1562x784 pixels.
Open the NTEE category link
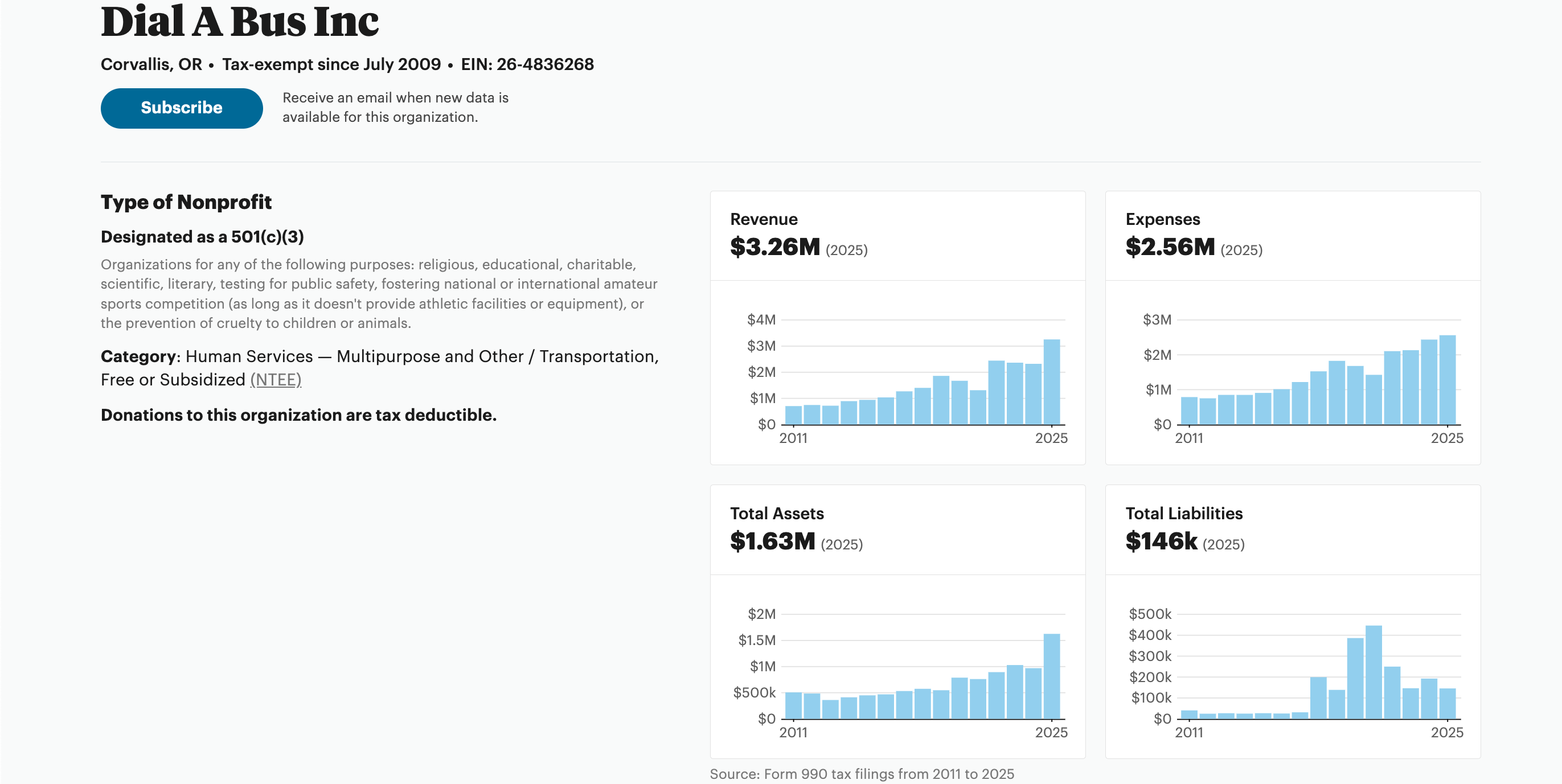click(x=275, y=380)
